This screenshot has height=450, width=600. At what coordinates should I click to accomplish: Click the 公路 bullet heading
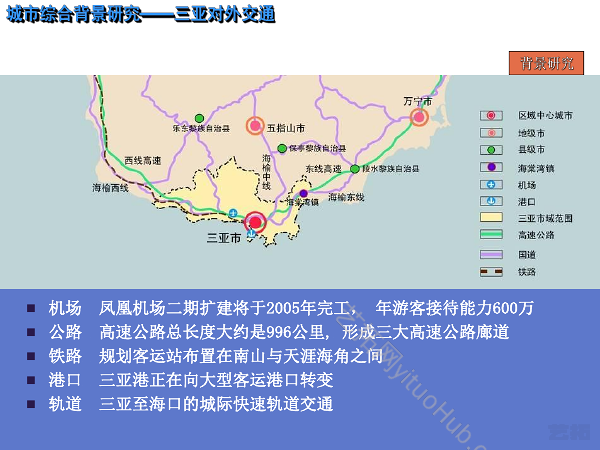pos(65,332)
